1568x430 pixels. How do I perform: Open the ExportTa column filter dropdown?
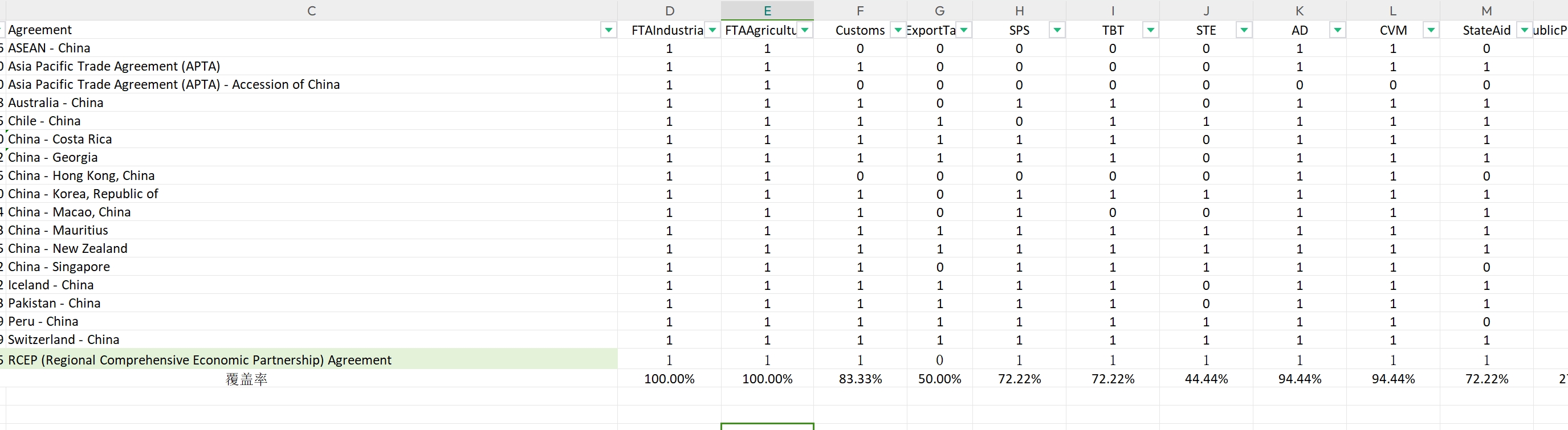coord(964,30)
